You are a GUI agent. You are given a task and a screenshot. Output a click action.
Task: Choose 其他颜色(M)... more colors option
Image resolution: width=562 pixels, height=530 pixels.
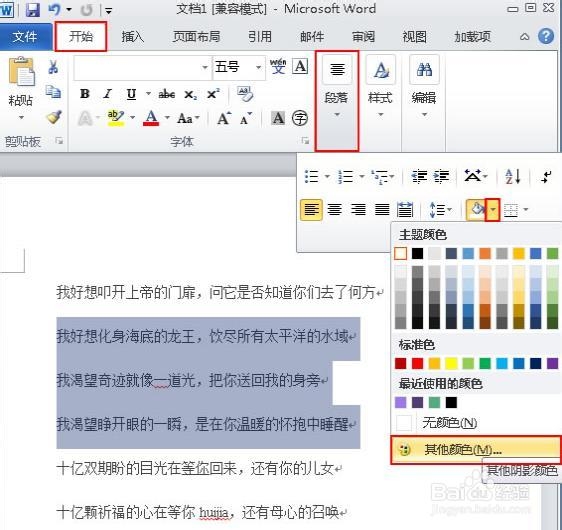[476, 450]
